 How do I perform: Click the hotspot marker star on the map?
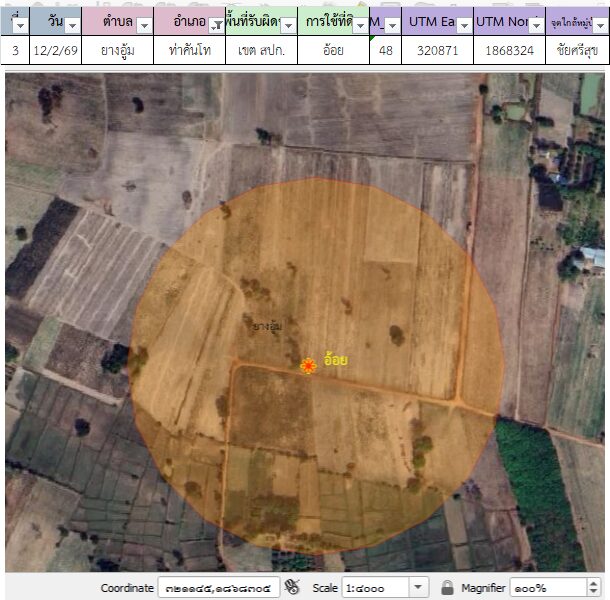(309, 367)
